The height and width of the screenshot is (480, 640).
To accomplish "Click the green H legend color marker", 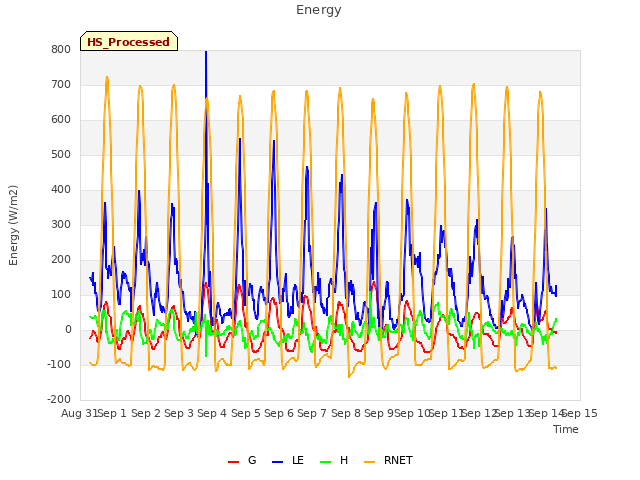I will point(326,462).
